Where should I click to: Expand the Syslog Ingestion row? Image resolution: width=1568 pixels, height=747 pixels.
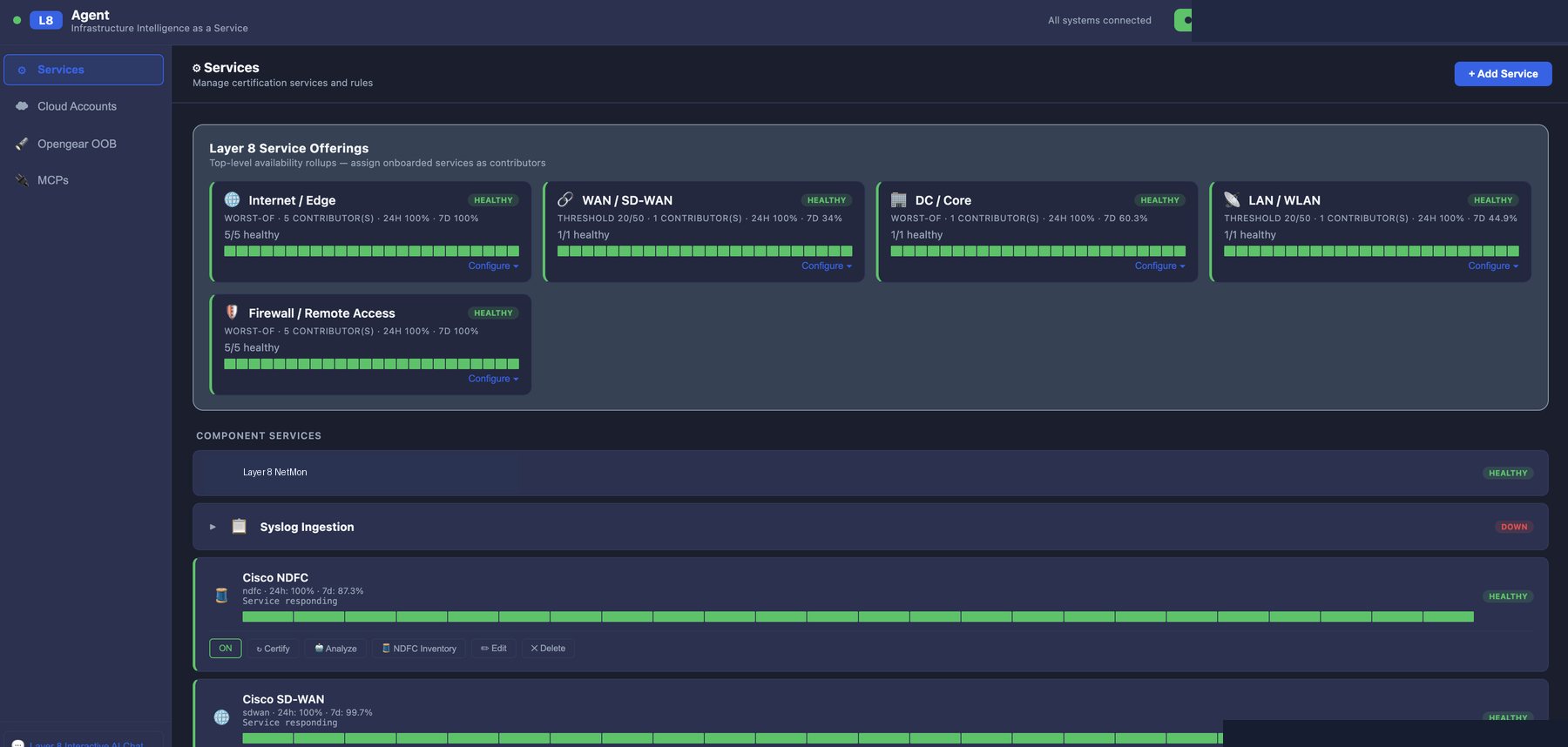point(213,527)
